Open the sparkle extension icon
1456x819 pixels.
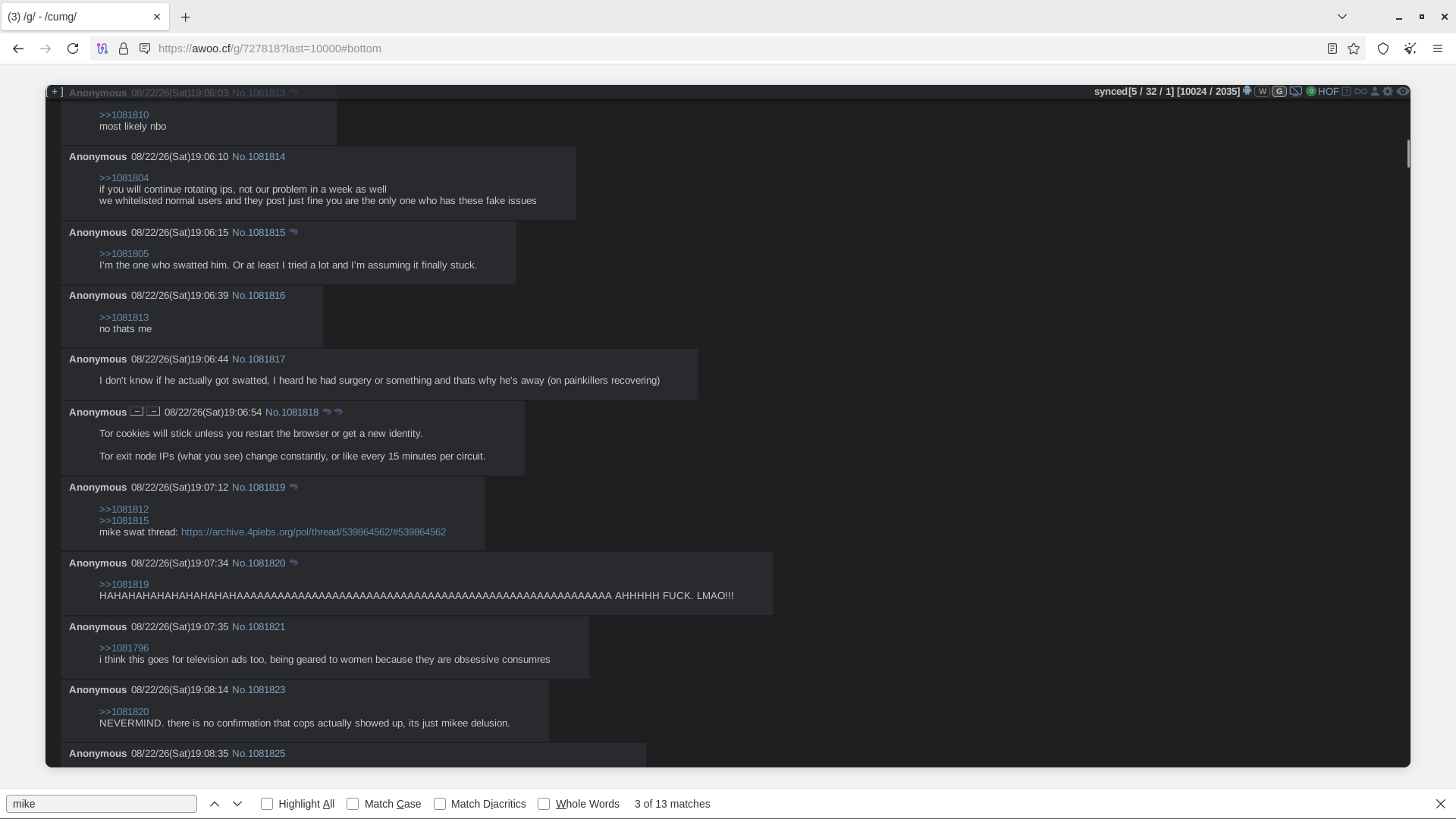[1410, 49]
